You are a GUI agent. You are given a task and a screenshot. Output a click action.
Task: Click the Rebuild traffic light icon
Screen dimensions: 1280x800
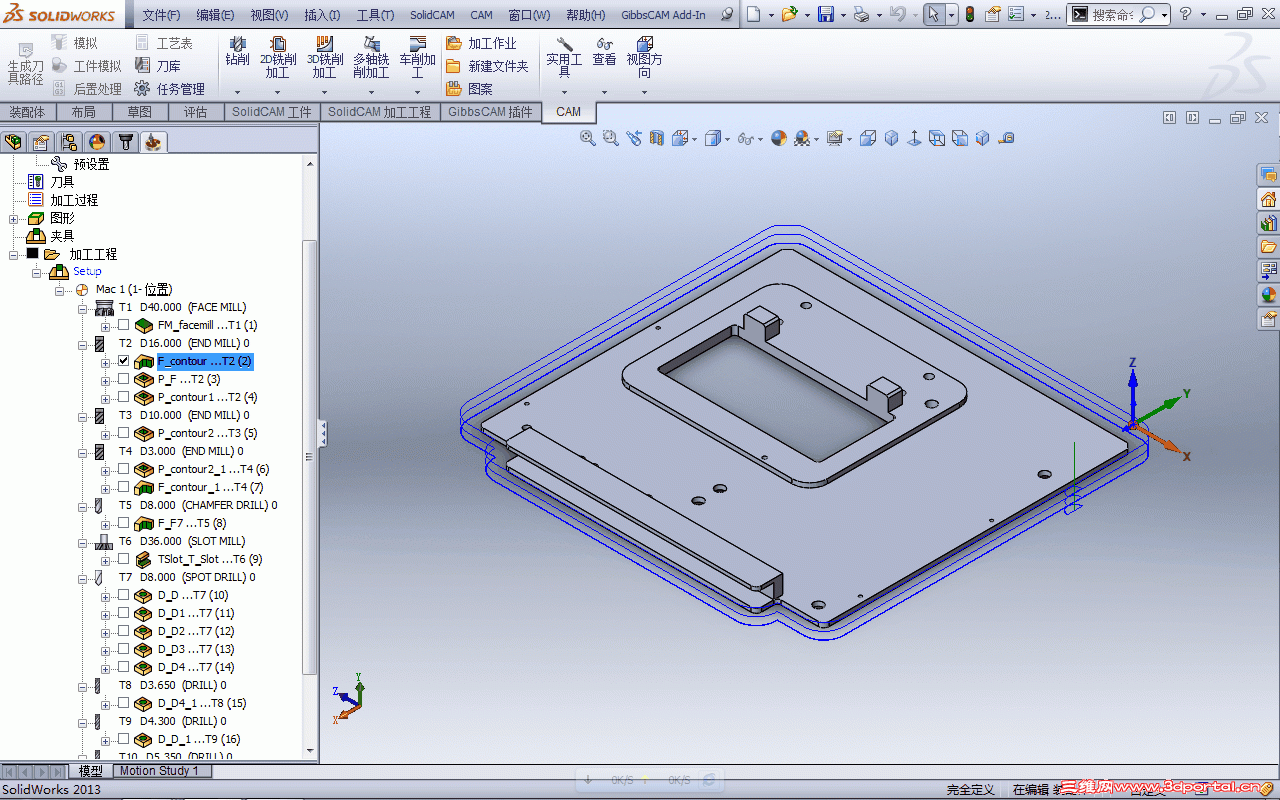click(969, 14)
